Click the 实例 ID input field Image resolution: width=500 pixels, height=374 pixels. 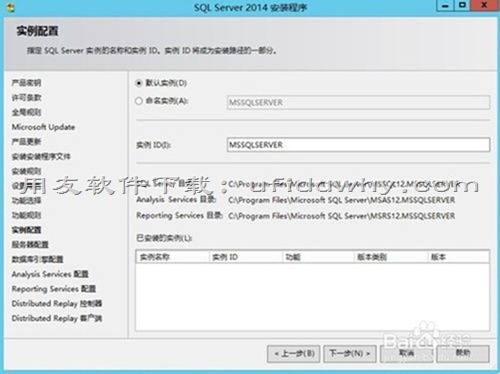point(358,145)
